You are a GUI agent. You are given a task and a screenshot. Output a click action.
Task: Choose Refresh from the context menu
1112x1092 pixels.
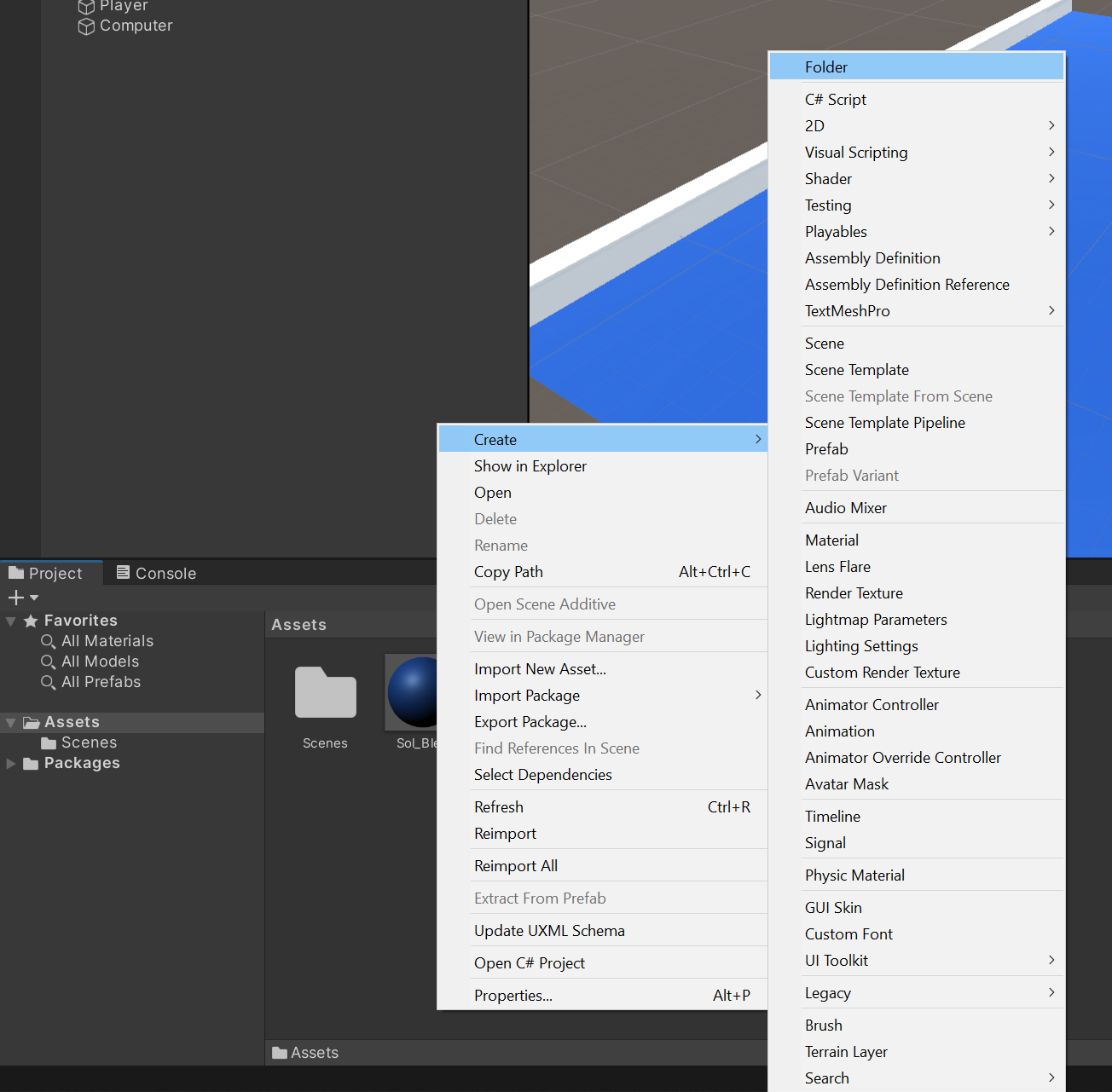(602, 807)
